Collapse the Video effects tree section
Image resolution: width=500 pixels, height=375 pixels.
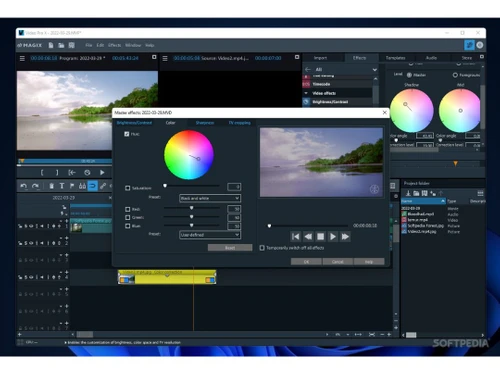pos(306,93)
